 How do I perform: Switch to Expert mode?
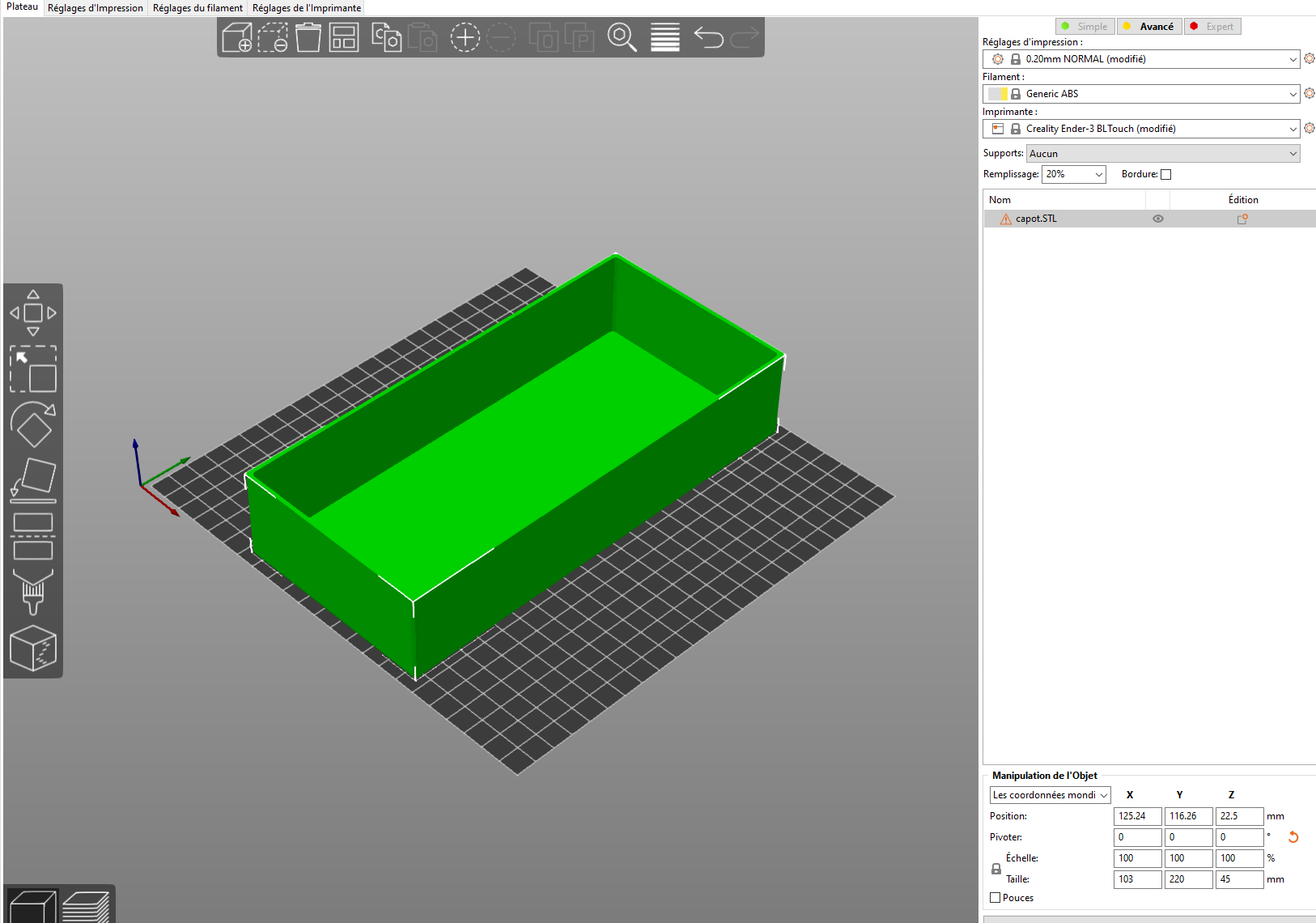[1212, 27]
